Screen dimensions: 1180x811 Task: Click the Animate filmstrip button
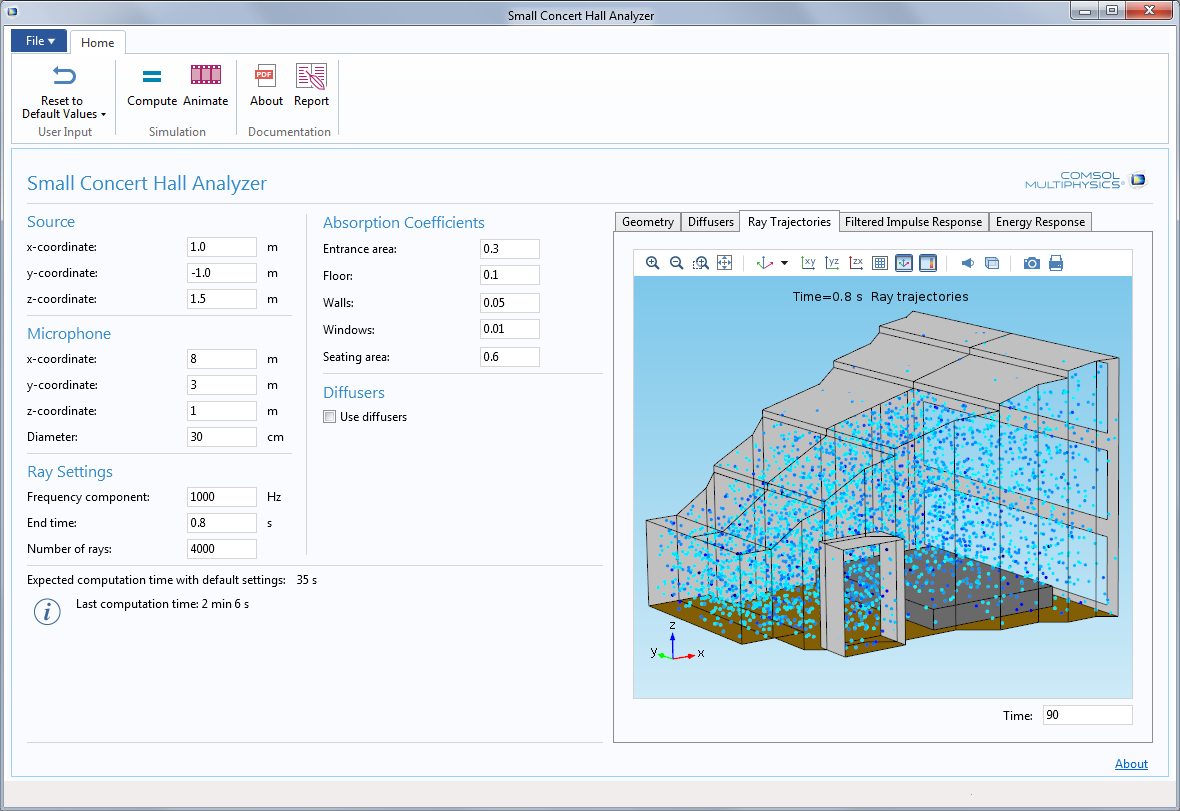coord(205,87)
